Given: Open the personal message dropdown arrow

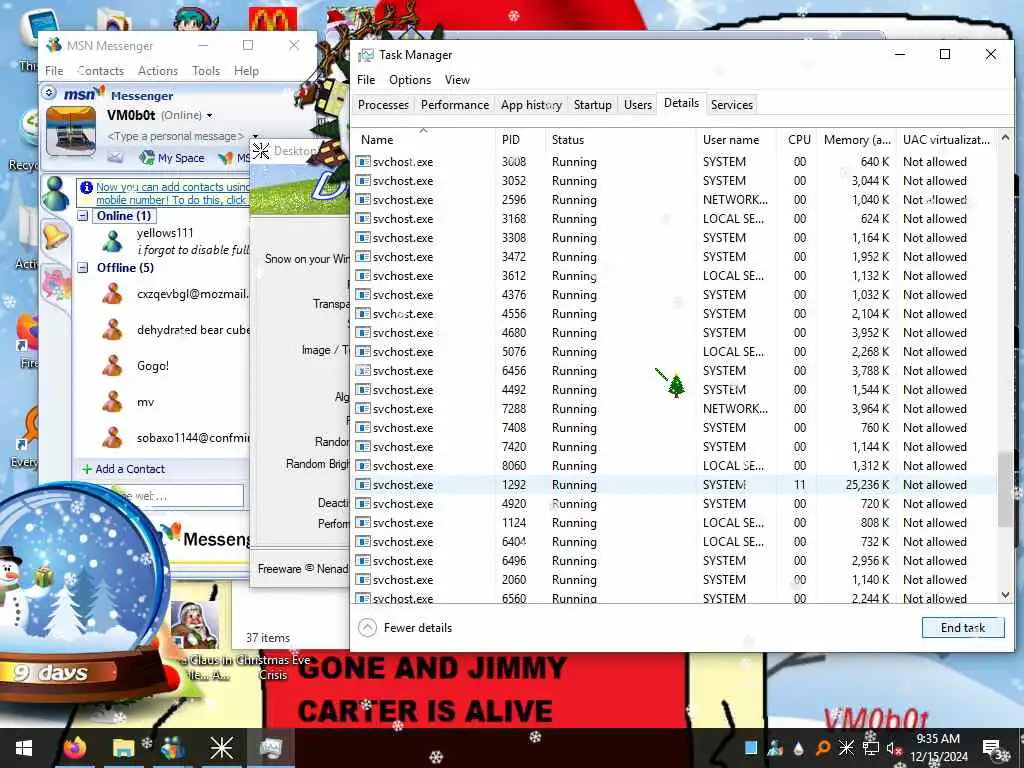Looking at the screenshot, I should 255,136.
